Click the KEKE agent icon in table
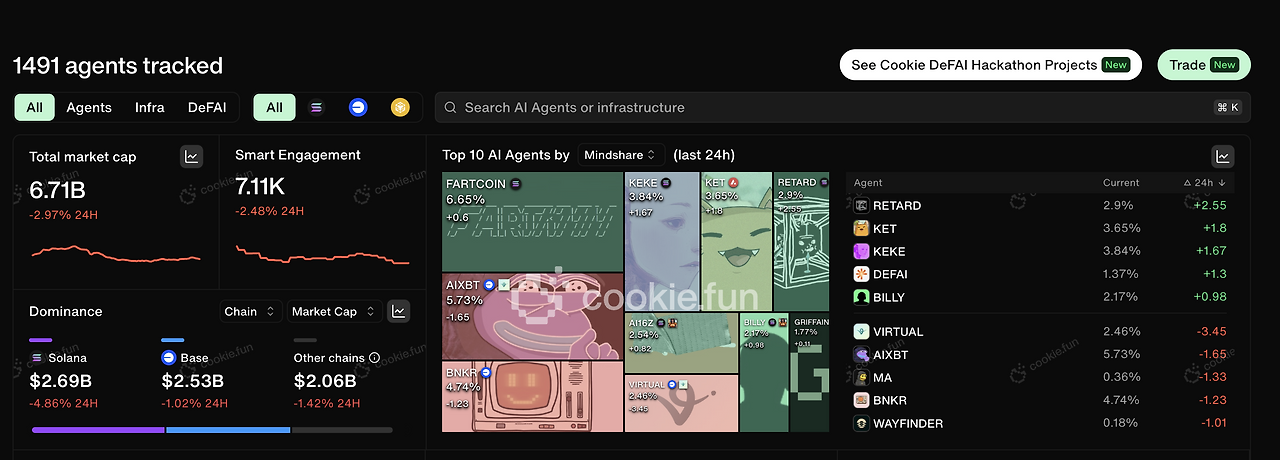The width and height of the screenshot is (1280, 460). coord(861,251)
